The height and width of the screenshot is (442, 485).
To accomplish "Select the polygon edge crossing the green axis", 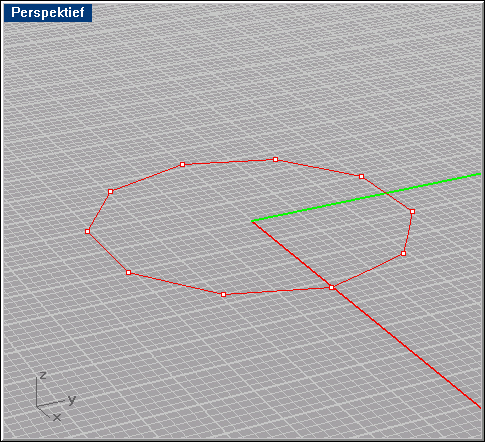I will pyautogui.click(x=387, y=194).
